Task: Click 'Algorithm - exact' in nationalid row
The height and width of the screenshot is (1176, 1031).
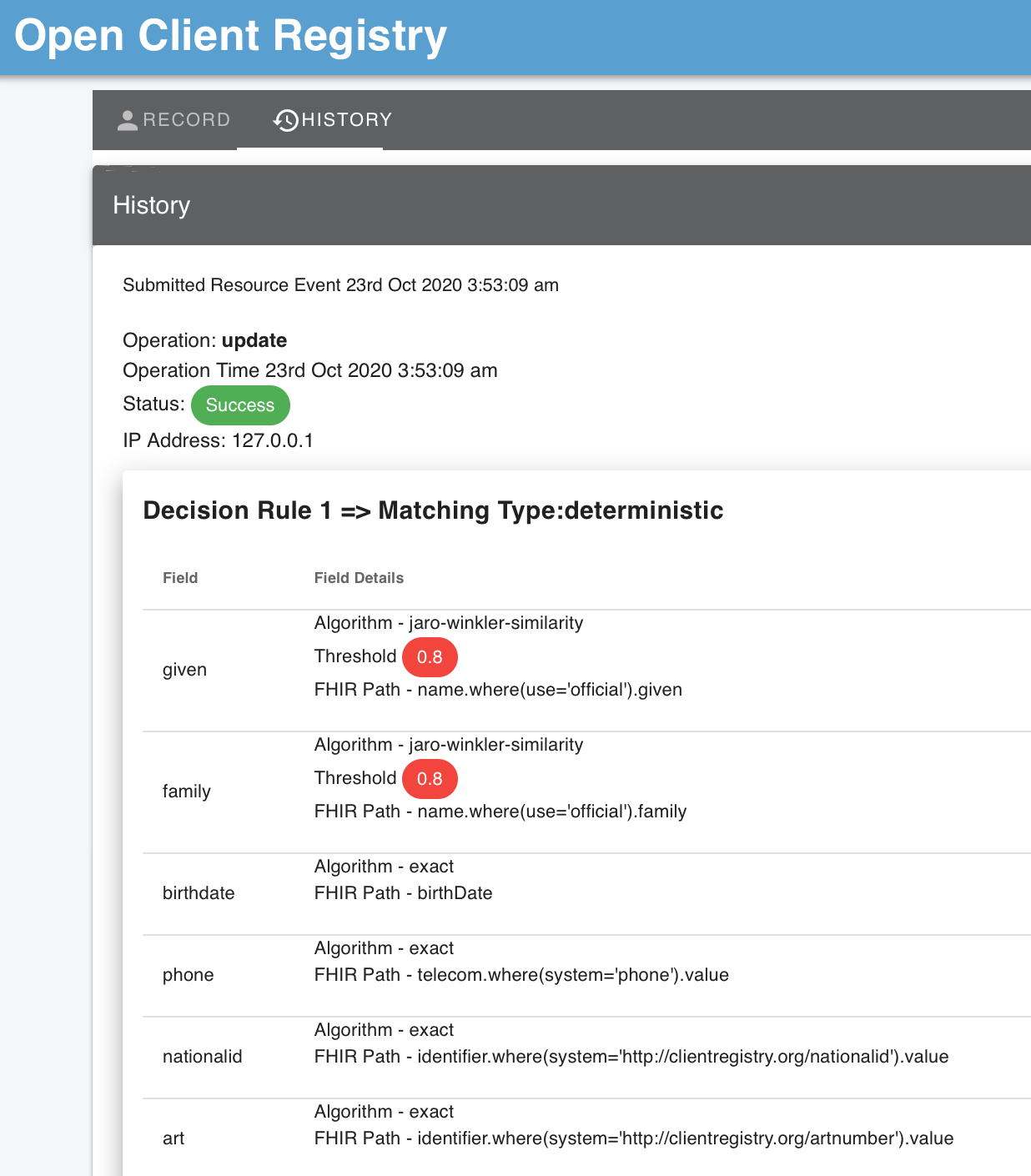Action: click(384, 1030)
